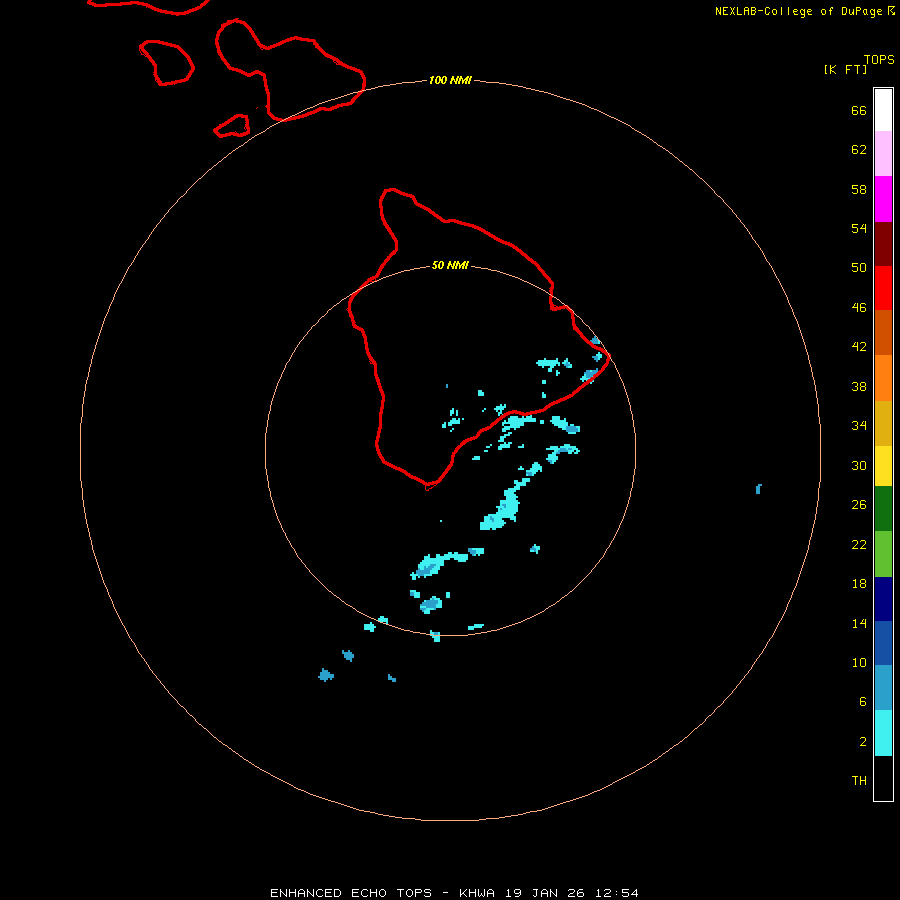Click the legend value 34
Screen dimensions: 900x900
click(x=859, y=426)
